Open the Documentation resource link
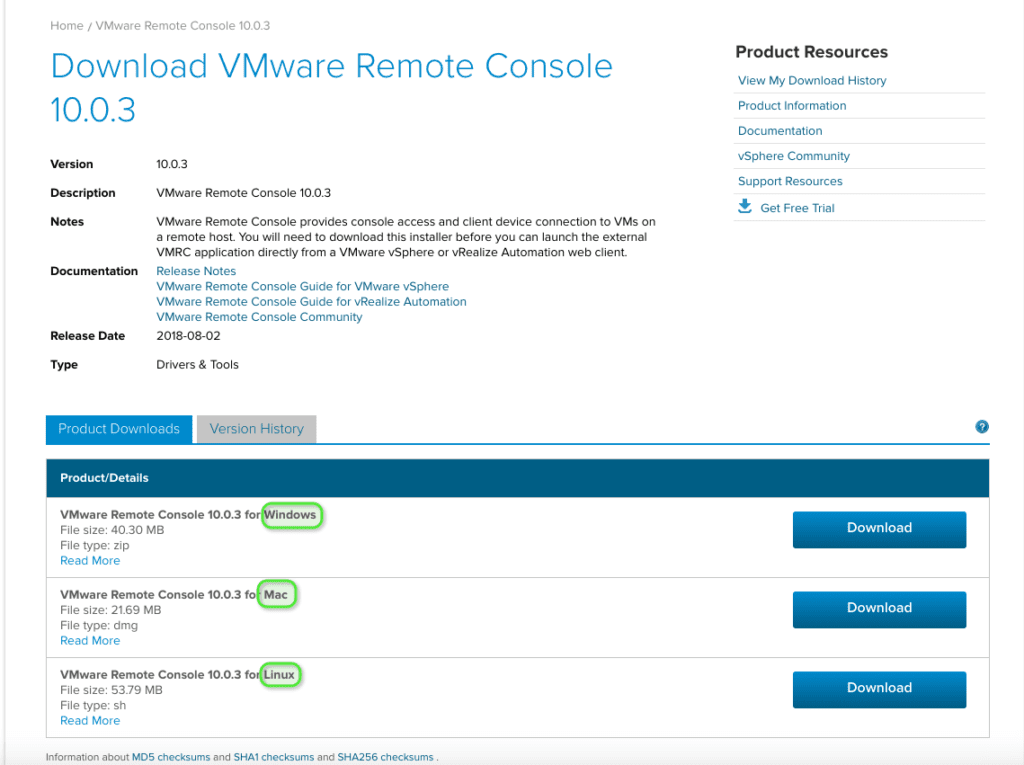Viewport: 1024px width, 765px height. point(779,130)
